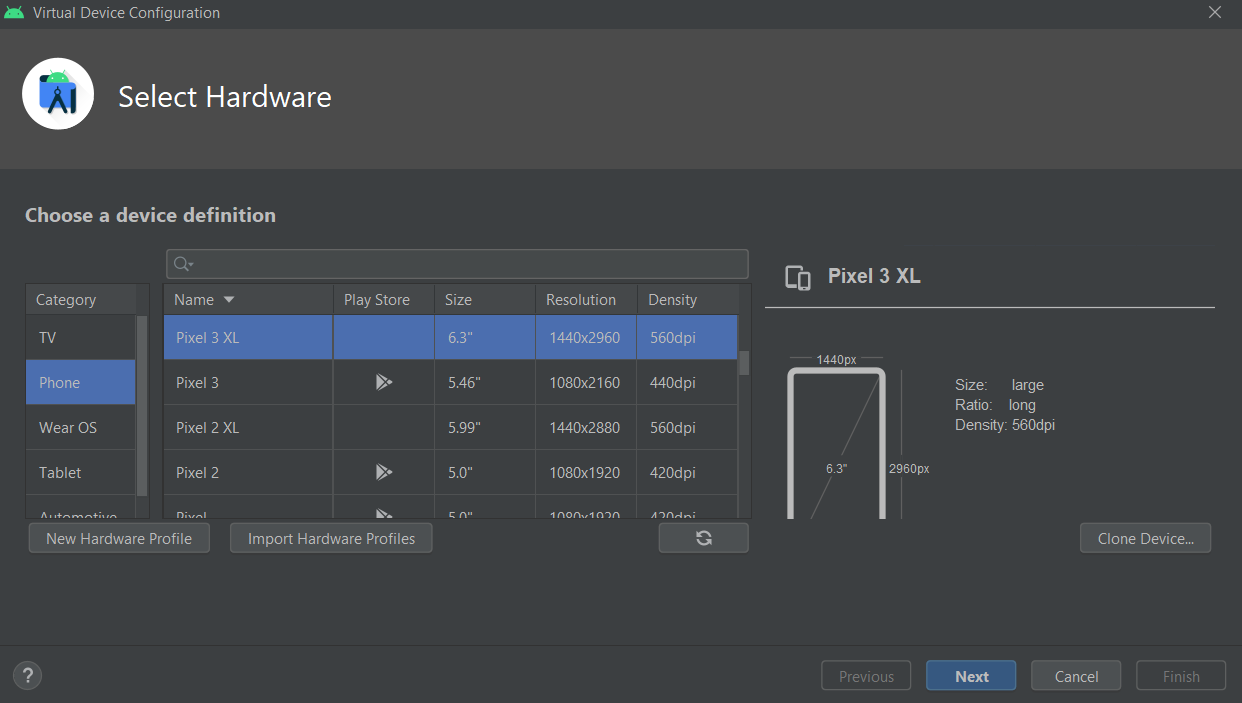Click the Play Store icon in Pixel 2 row
Viewport: 1242px width, 703px height.
383,472
